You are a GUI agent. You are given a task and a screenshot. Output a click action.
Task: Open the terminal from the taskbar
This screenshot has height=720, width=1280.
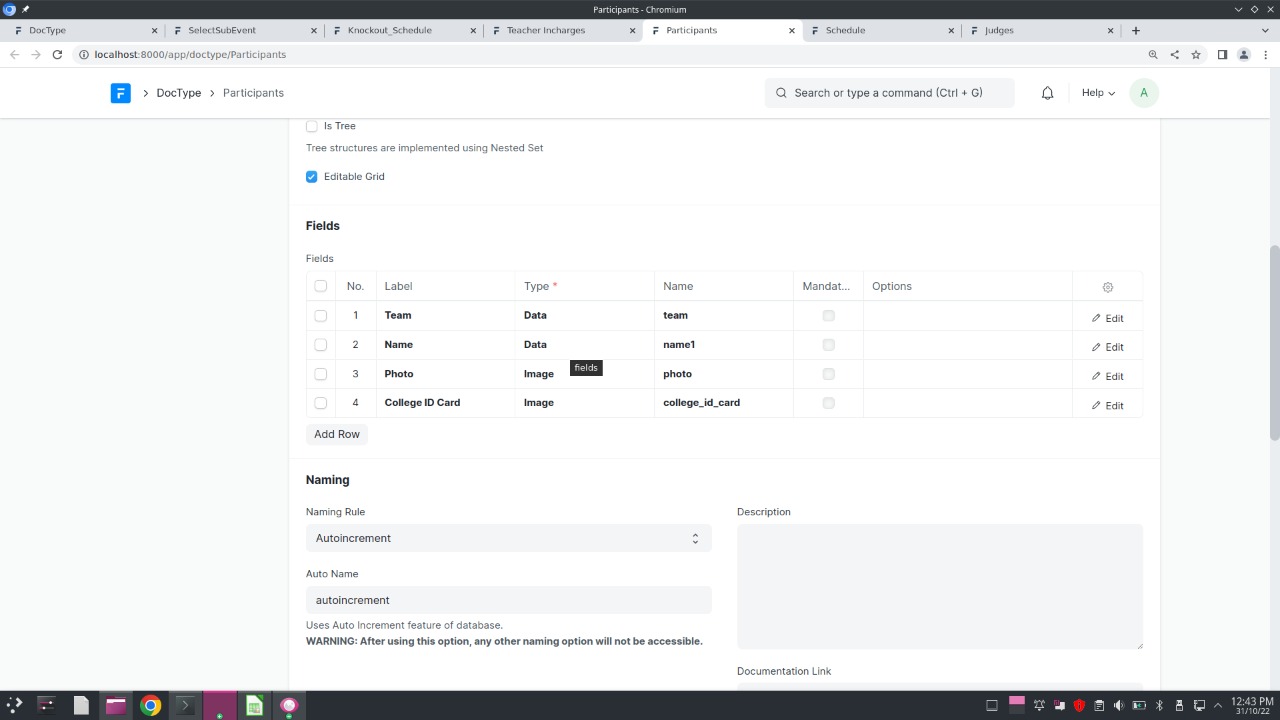pos(184,705)
